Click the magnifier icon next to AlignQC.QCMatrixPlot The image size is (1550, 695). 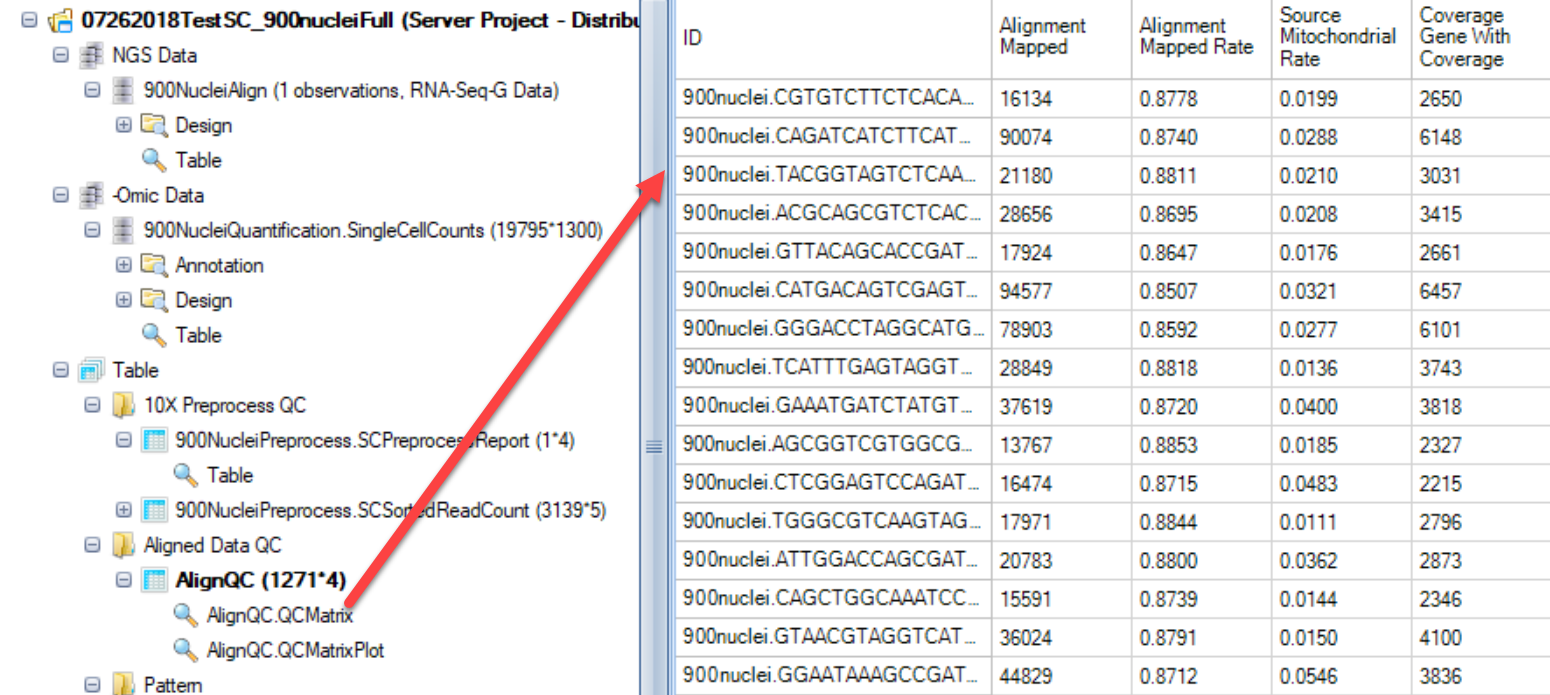coord(186,650)
